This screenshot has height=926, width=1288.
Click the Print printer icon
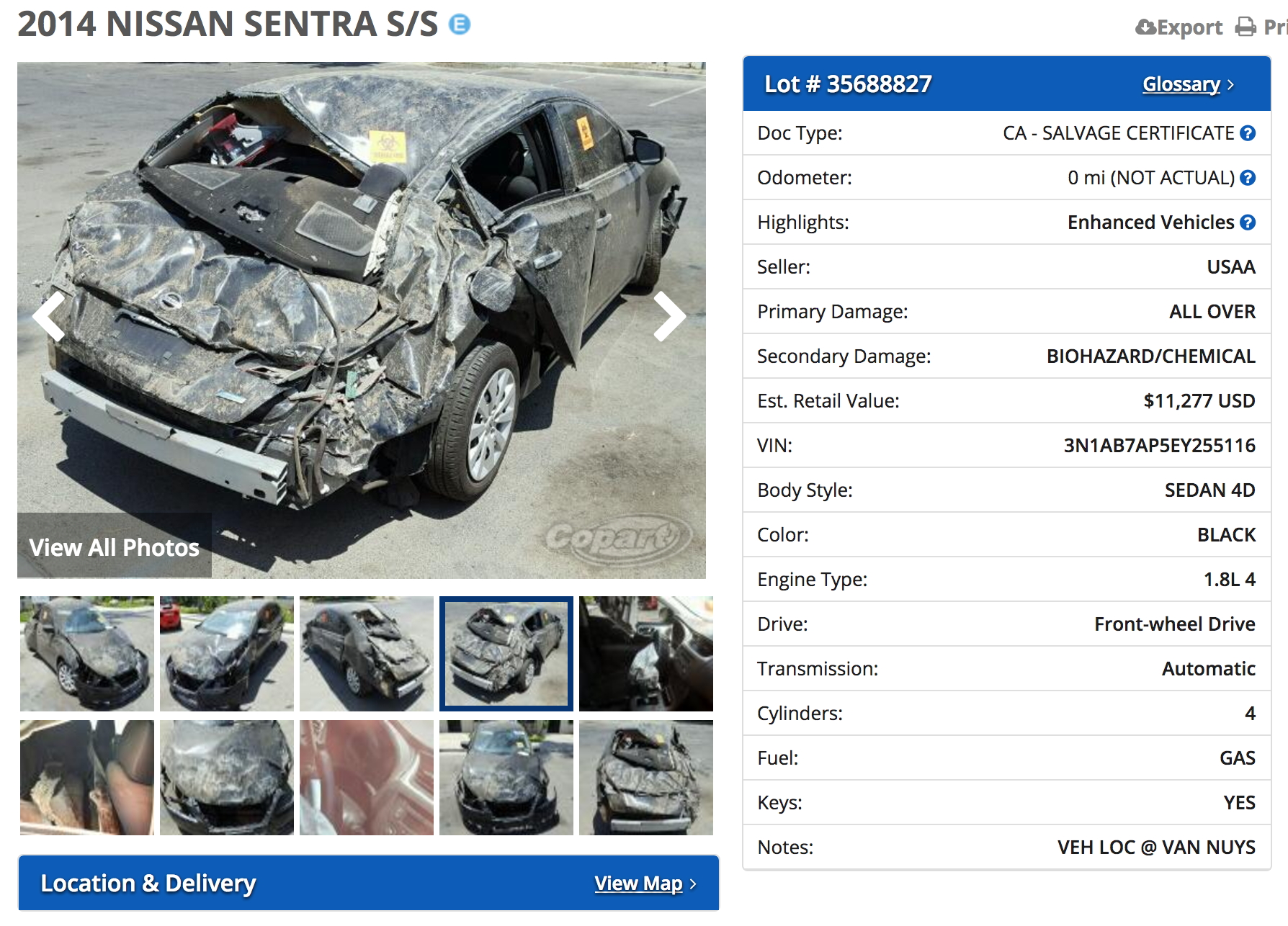[1245, 27]
